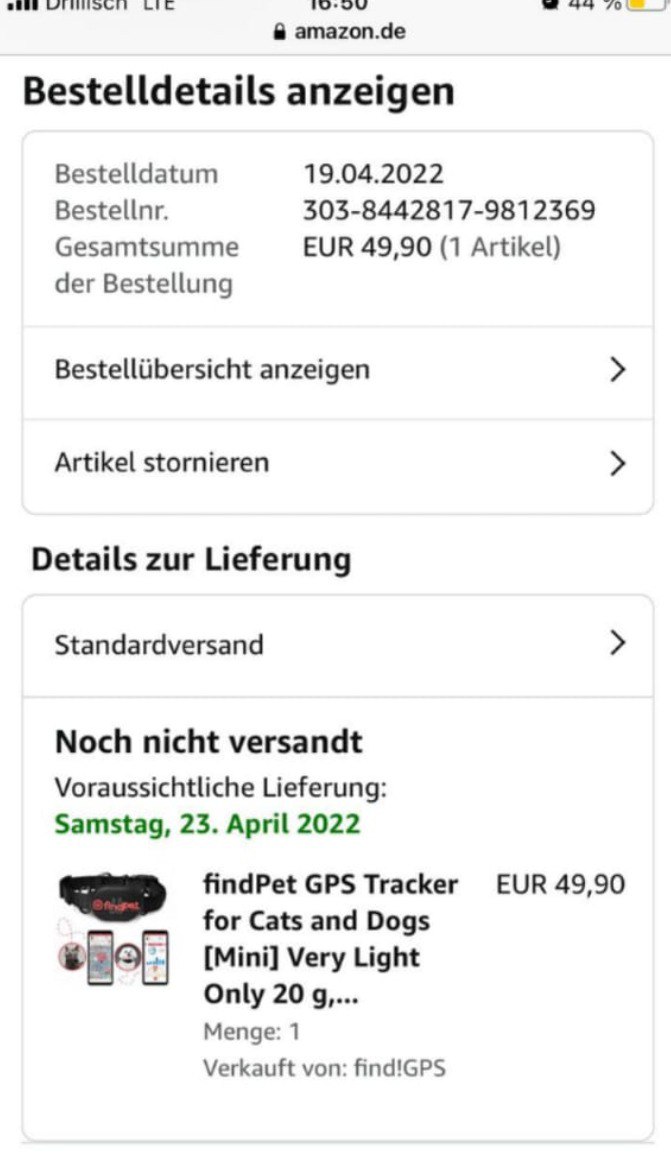671x1157 pixels.
Task: Expand Bestellübersicht anzeigen chevron arrow
Action: (x=618, y=369)
